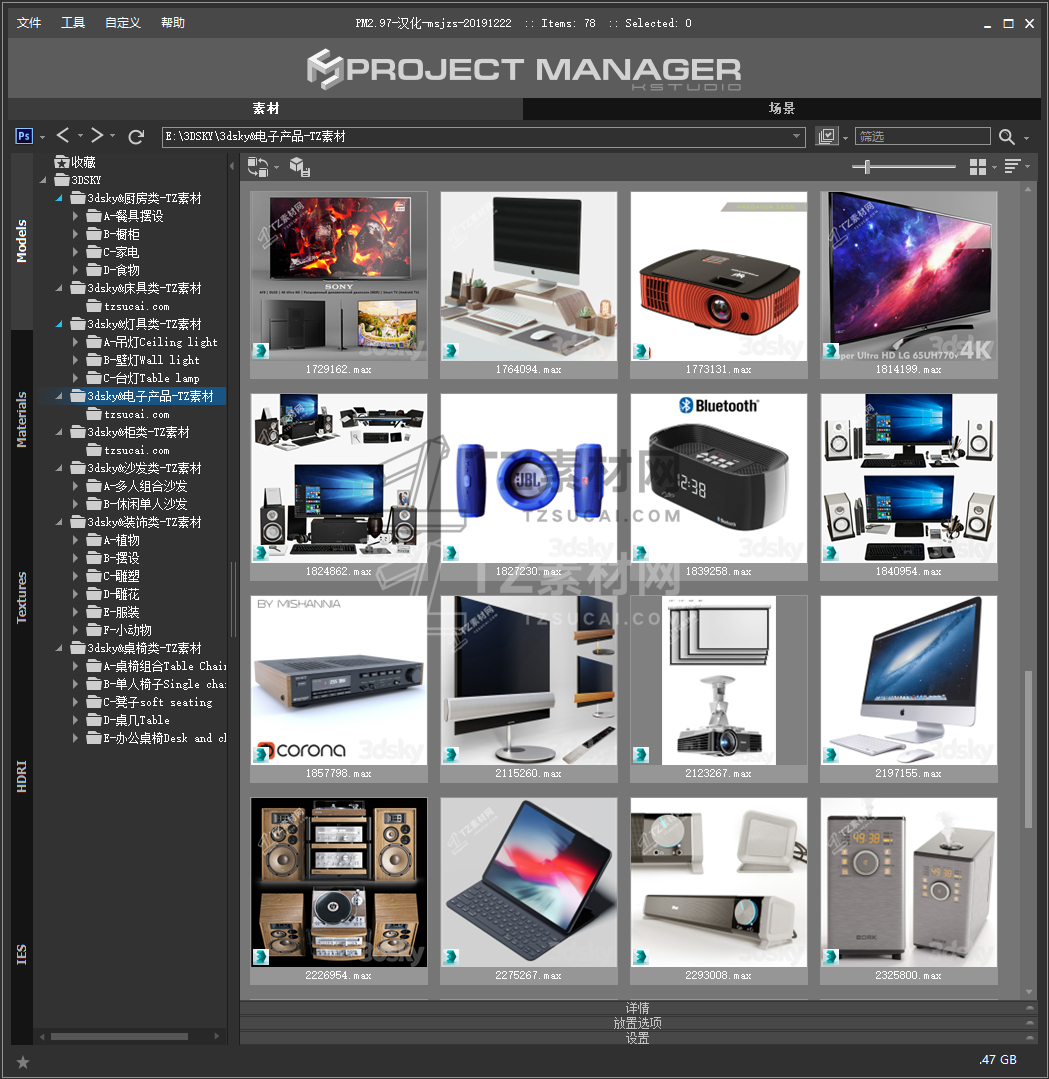1049x1079 pixels.
Task: Click the Photoshop editor icon
Action: pos(25,136)
